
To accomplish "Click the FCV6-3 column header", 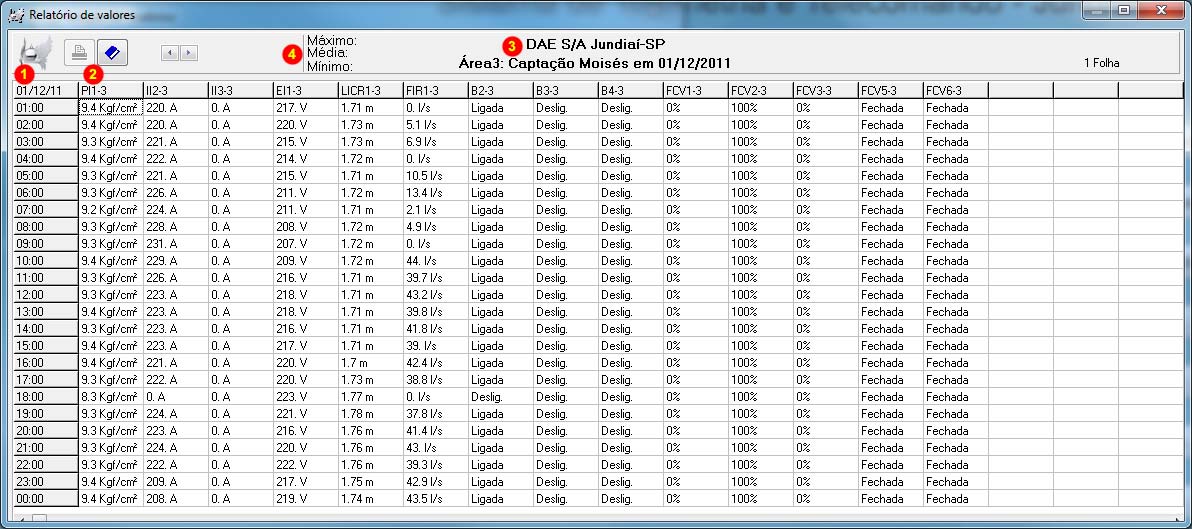I will (955, 91).
